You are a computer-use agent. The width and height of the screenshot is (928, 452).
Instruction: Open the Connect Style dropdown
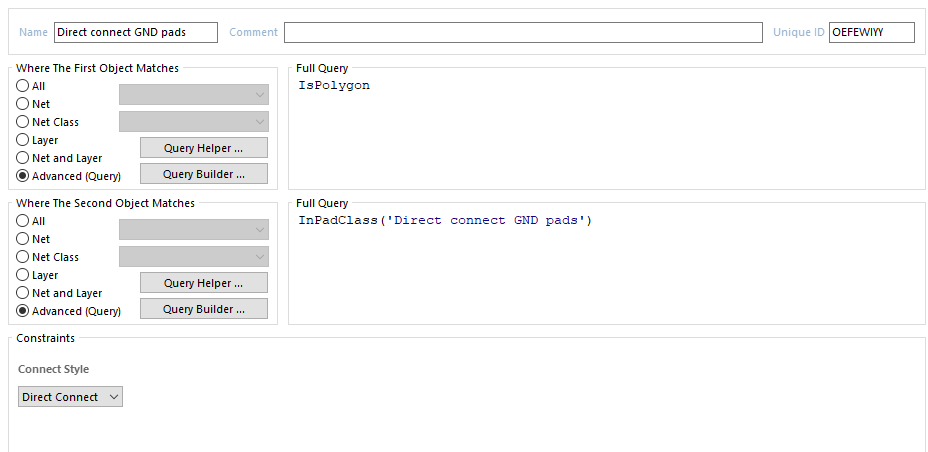click(70, 397)
